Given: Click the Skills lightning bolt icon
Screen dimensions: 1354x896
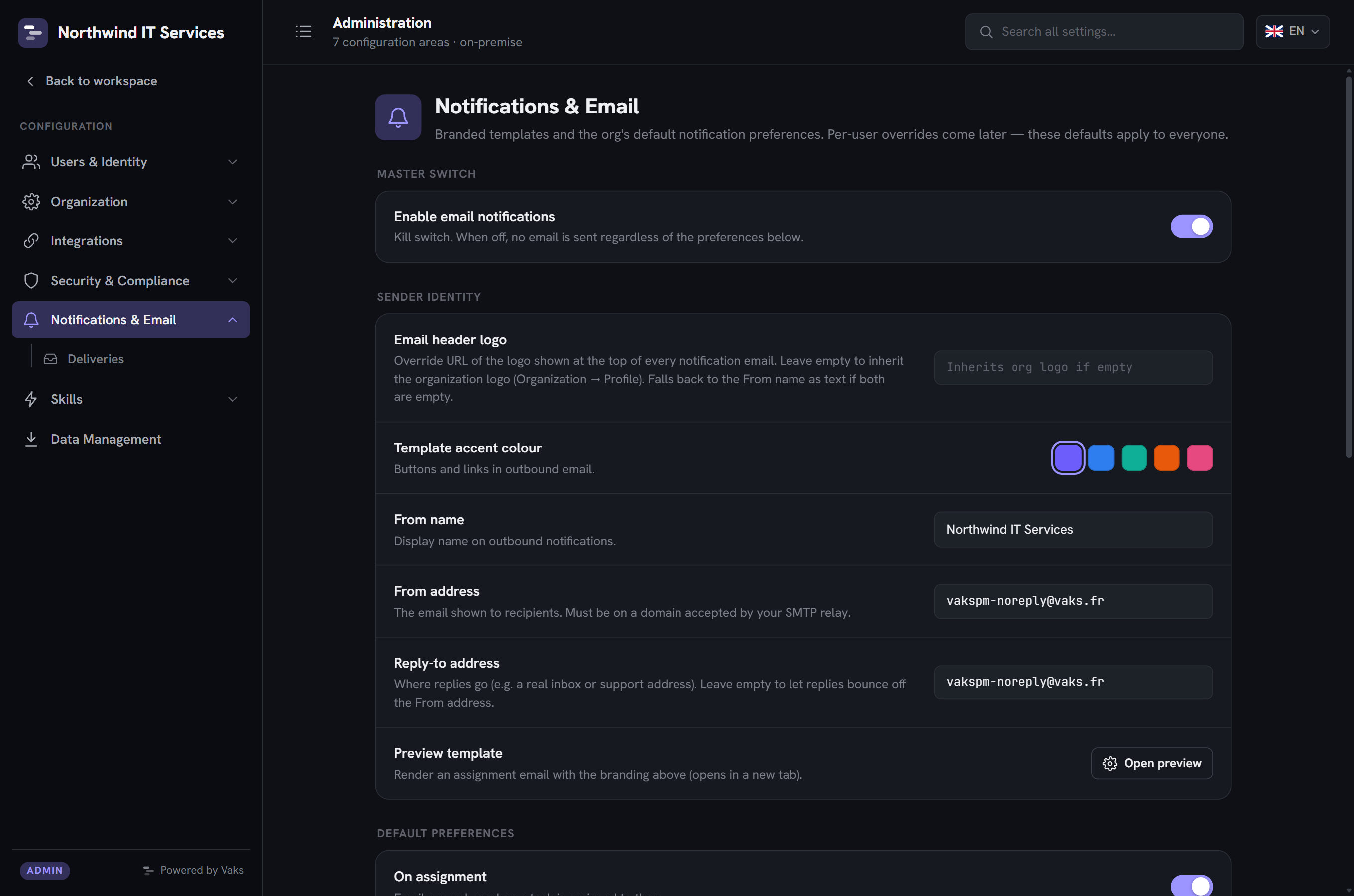Looking at the screenshot, I should pyautogui.click(x=31, y=399).
